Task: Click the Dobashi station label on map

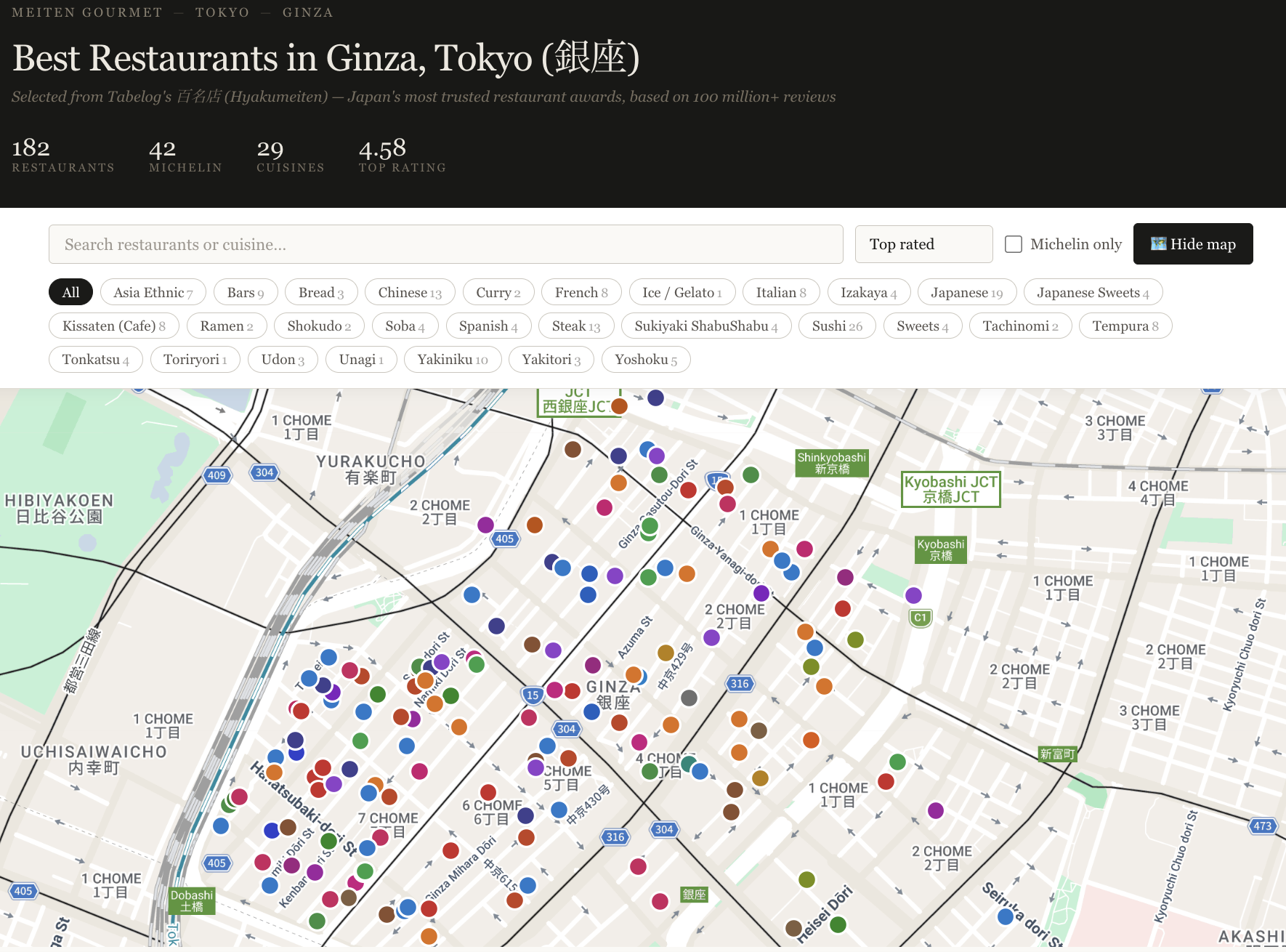Action: click(192, 901)
